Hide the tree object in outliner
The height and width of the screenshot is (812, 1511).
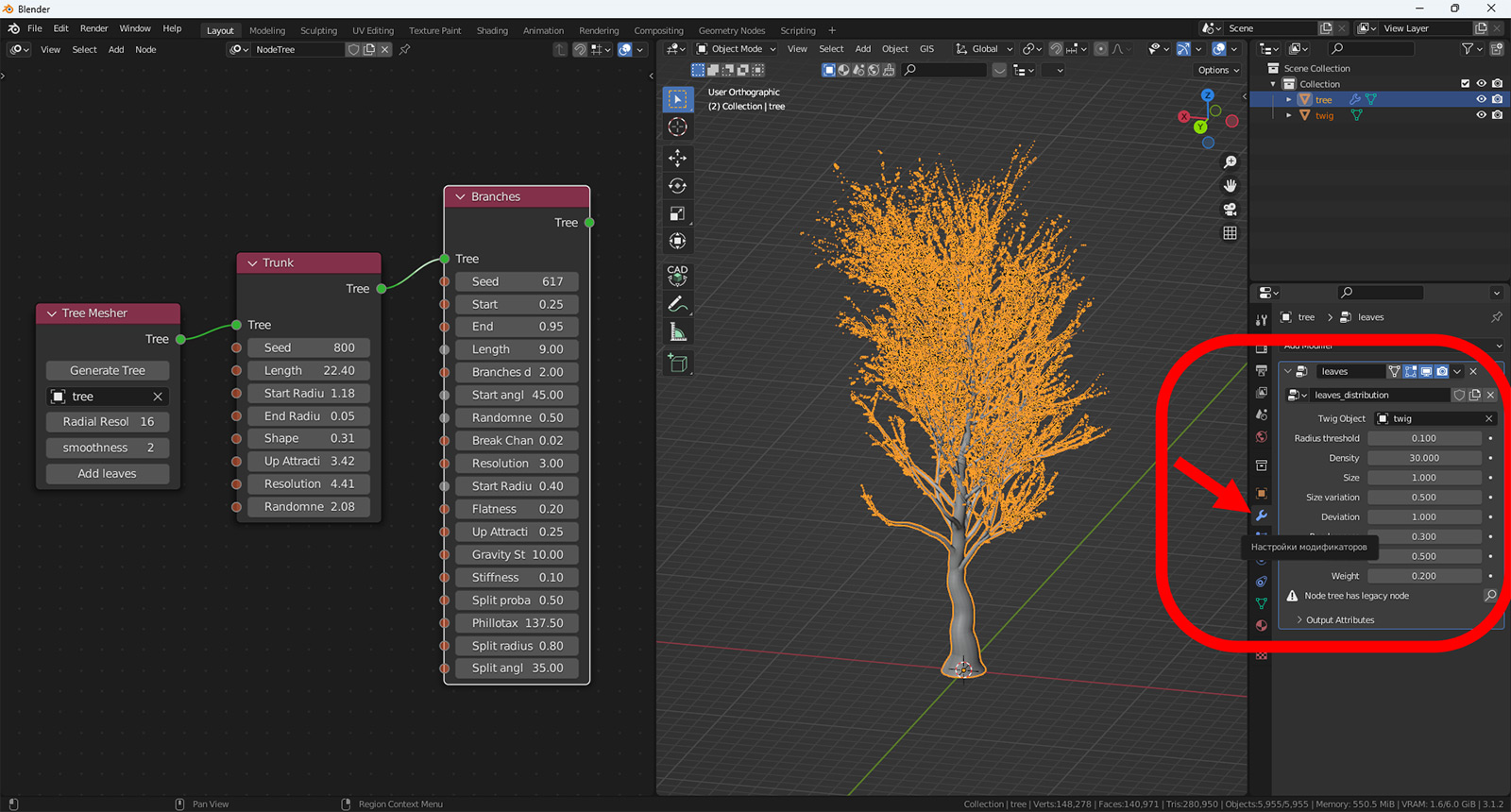tap(1481, 99)
